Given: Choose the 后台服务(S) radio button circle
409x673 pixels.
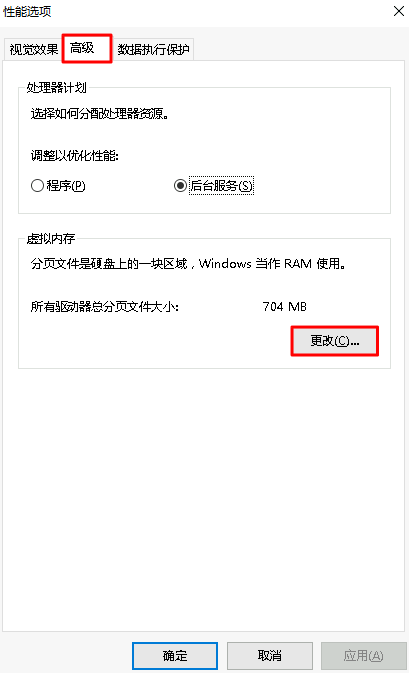Looking at the screenshot, I should 180,186.
